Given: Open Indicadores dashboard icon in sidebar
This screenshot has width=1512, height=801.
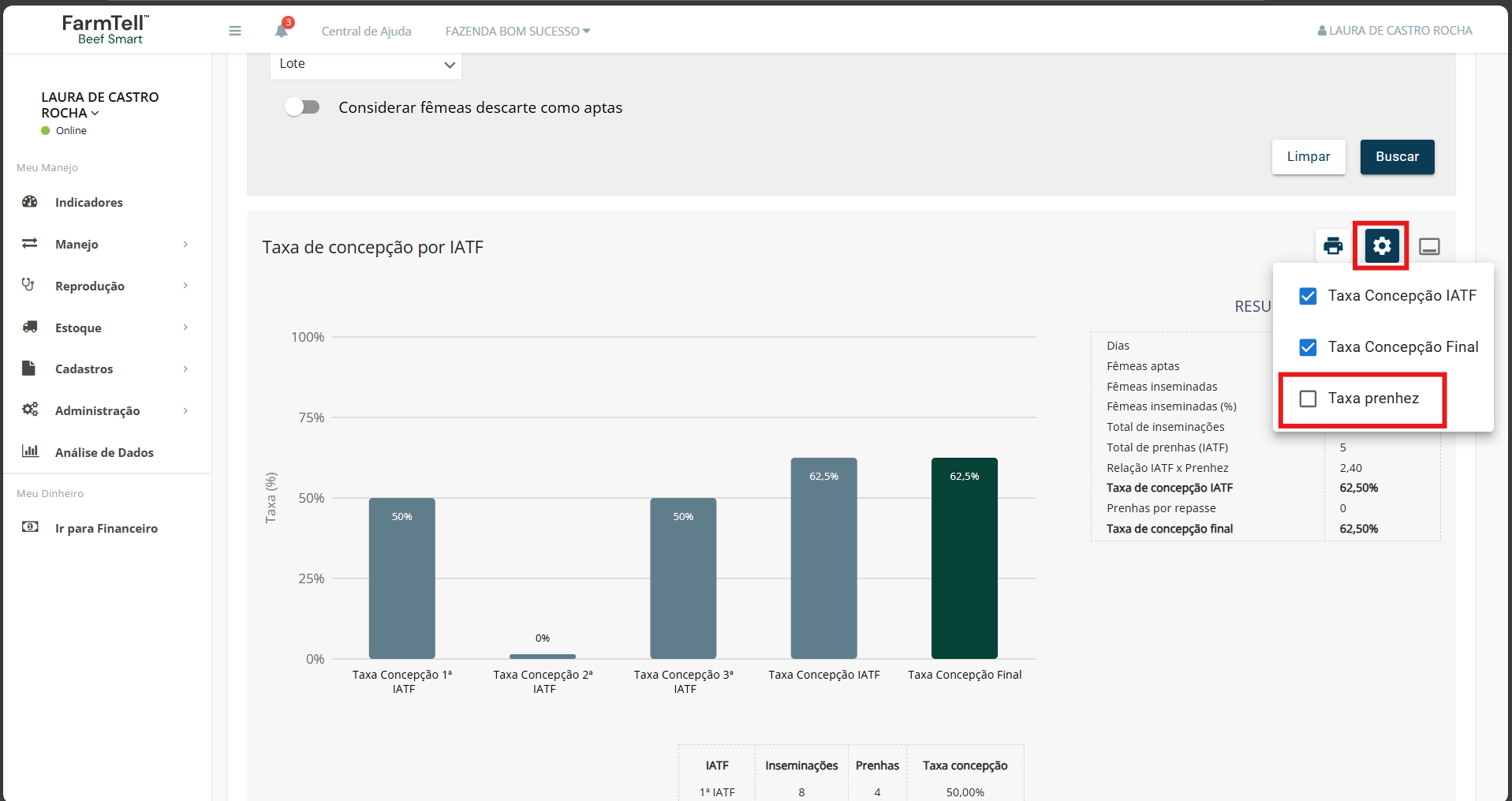Looking at the screenshot, I should [x=30, y=202].
